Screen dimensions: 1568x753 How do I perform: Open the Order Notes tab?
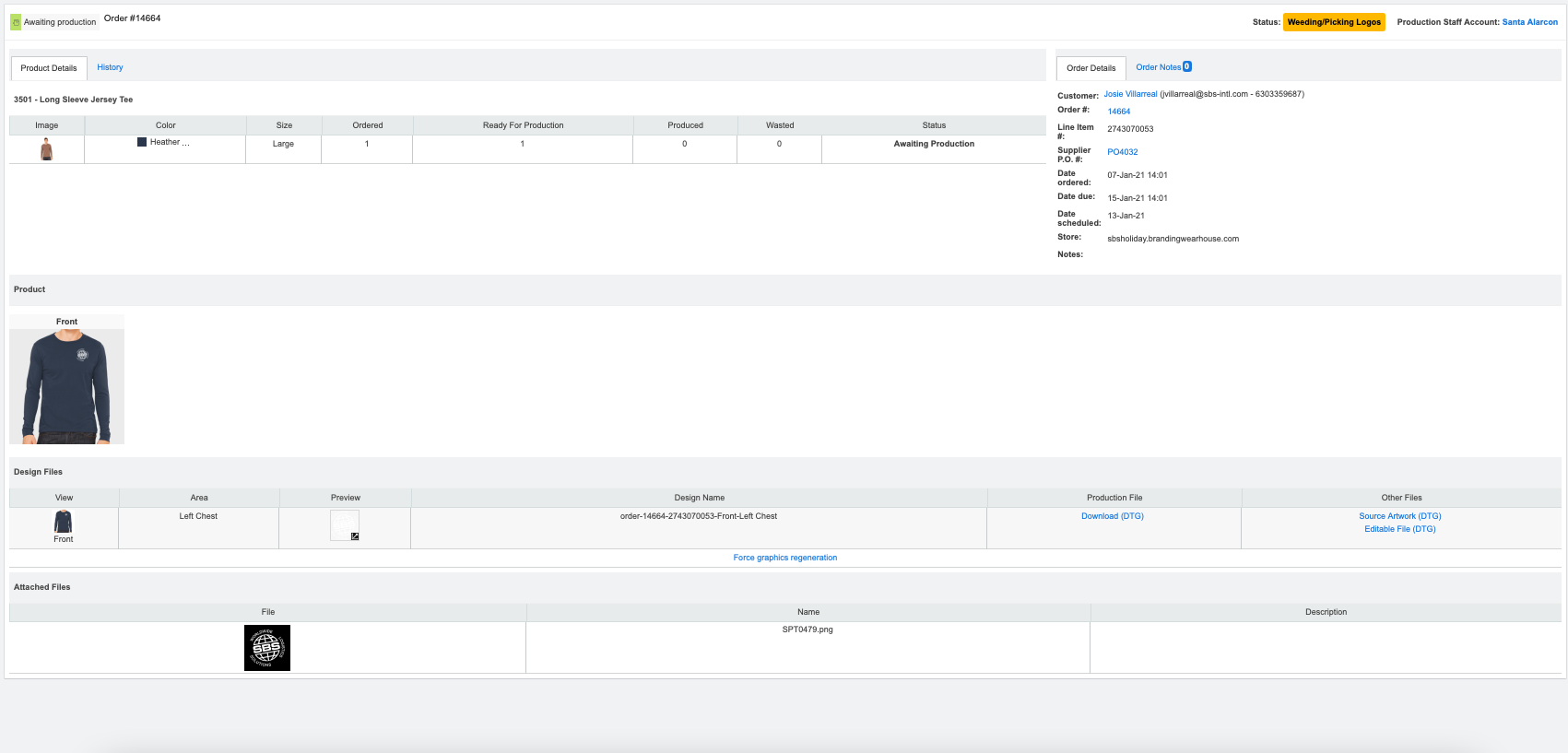point(1158,67)
